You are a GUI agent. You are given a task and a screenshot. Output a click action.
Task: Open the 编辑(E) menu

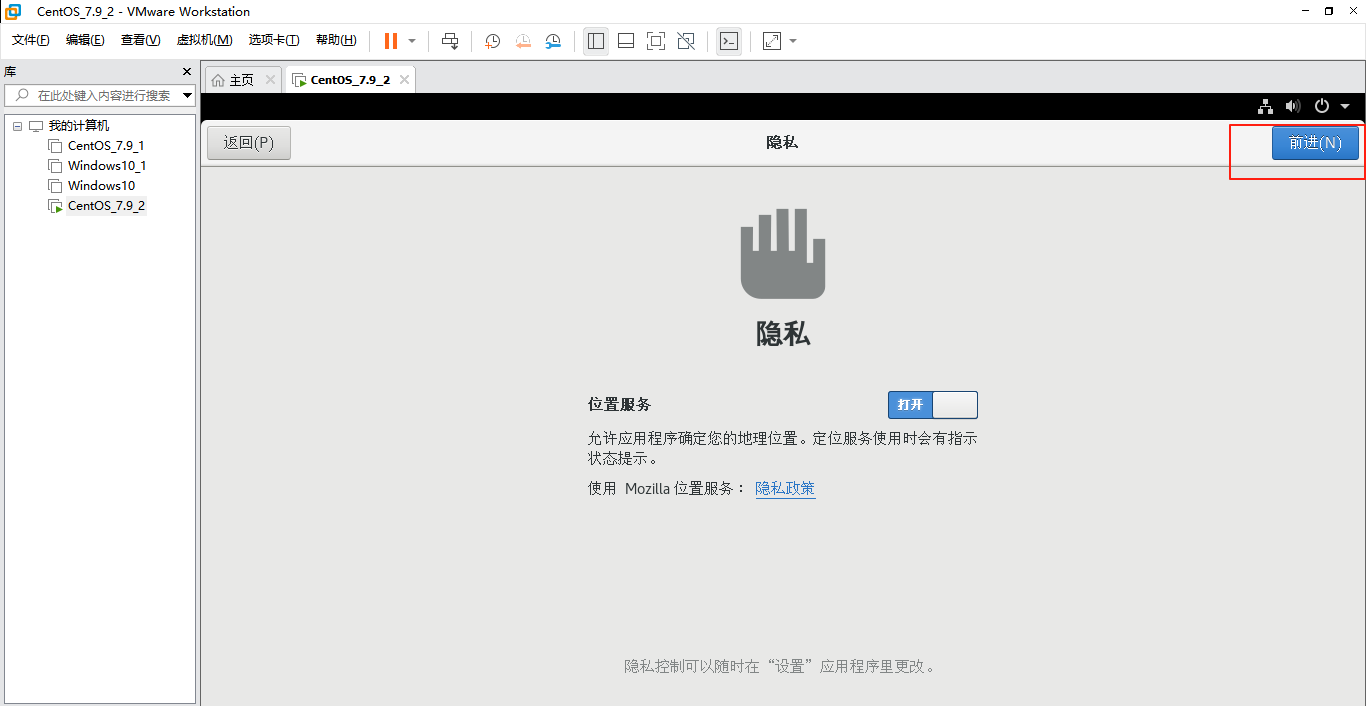tap(85, 40)
